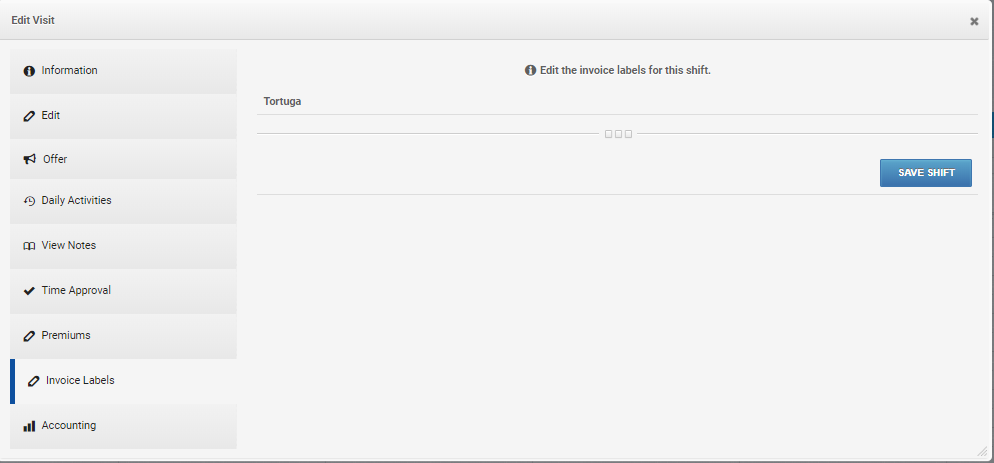
Task: Open the View Notes tab label
Action: [69, 245]
